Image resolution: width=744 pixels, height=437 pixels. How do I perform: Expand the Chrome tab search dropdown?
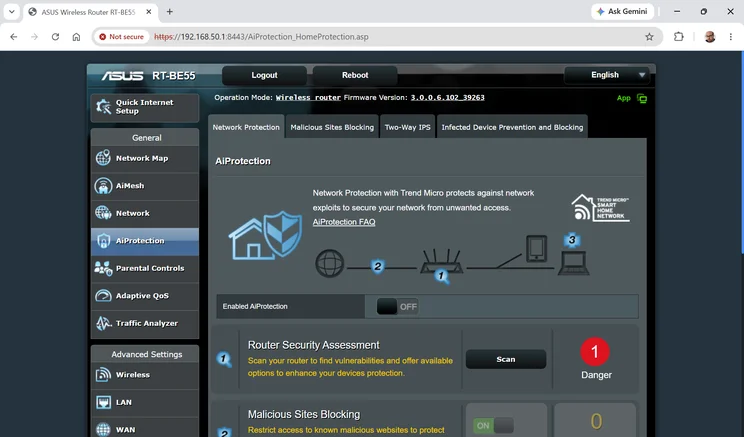(x=11, y=12)
